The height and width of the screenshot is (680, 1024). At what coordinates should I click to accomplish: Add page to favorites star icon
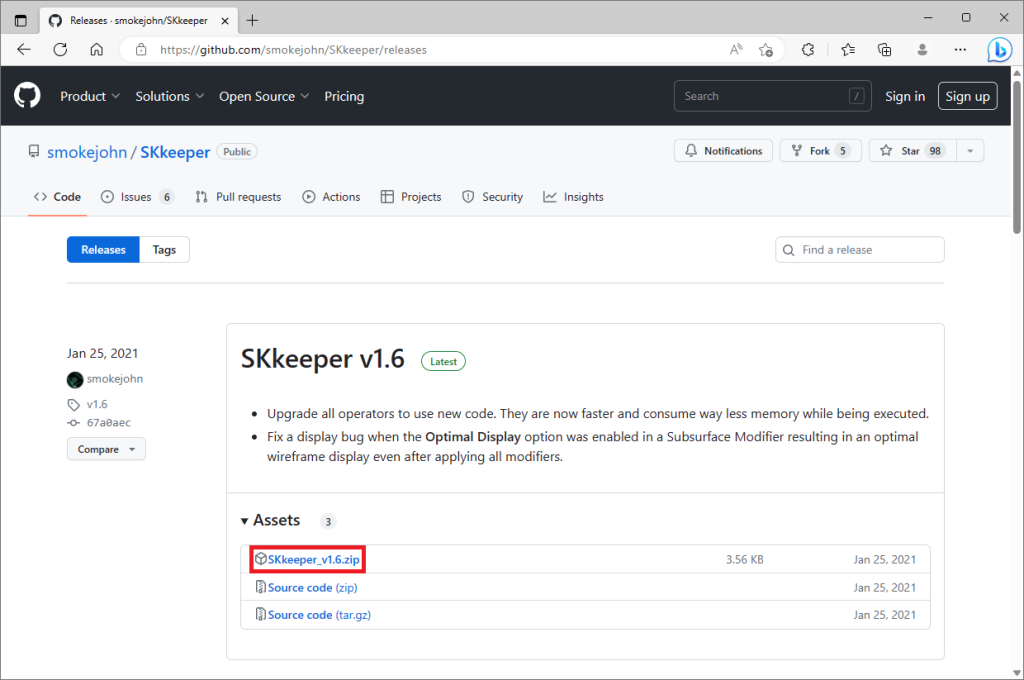tap(766, 49)
